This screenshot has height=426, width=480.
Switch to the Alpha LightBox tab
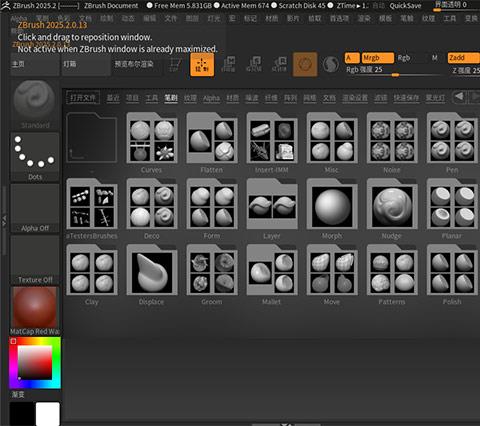click(211, 98)
